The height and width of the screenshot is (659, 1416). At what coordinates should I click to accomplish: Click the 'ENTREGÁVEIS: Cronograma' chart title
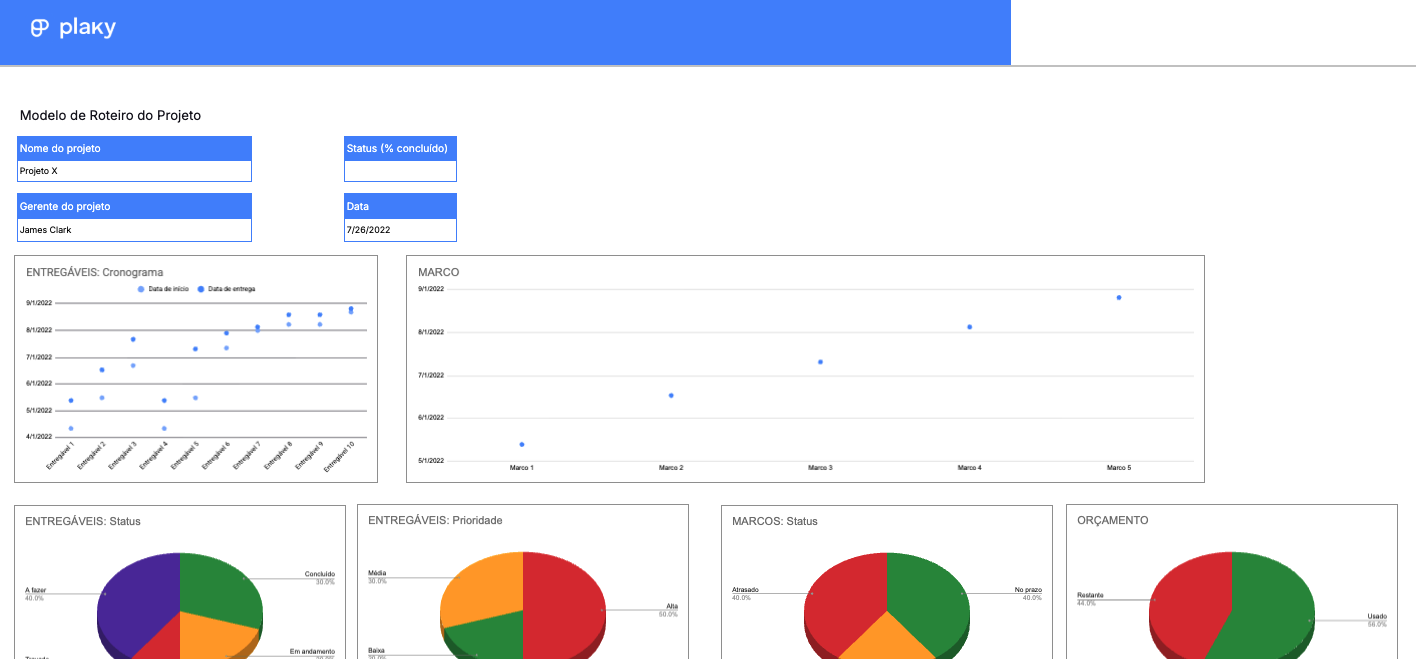[94, 272]
